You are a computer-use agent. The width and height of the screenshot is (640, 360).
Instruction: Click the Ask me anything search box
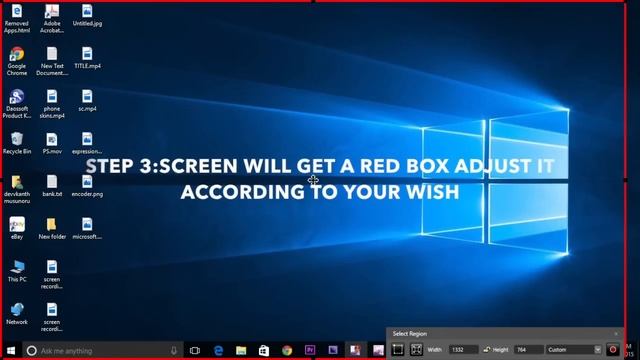coord(103,351)
